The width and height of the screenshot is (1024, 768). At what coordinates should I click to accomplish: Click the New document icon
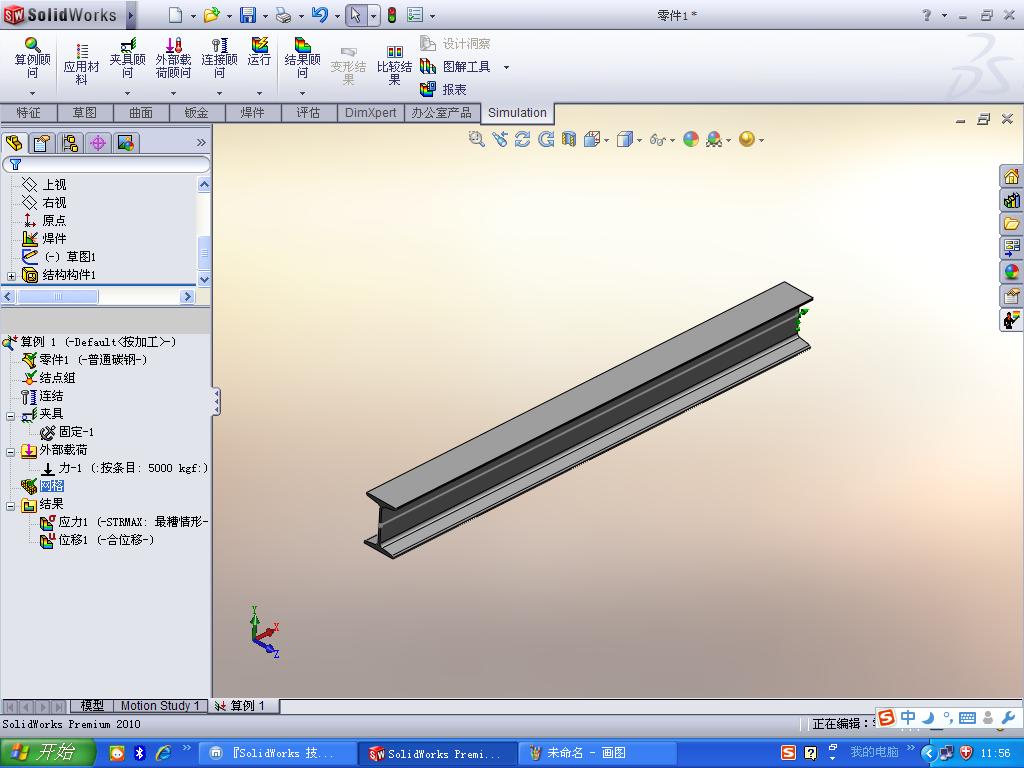(175, 15)
